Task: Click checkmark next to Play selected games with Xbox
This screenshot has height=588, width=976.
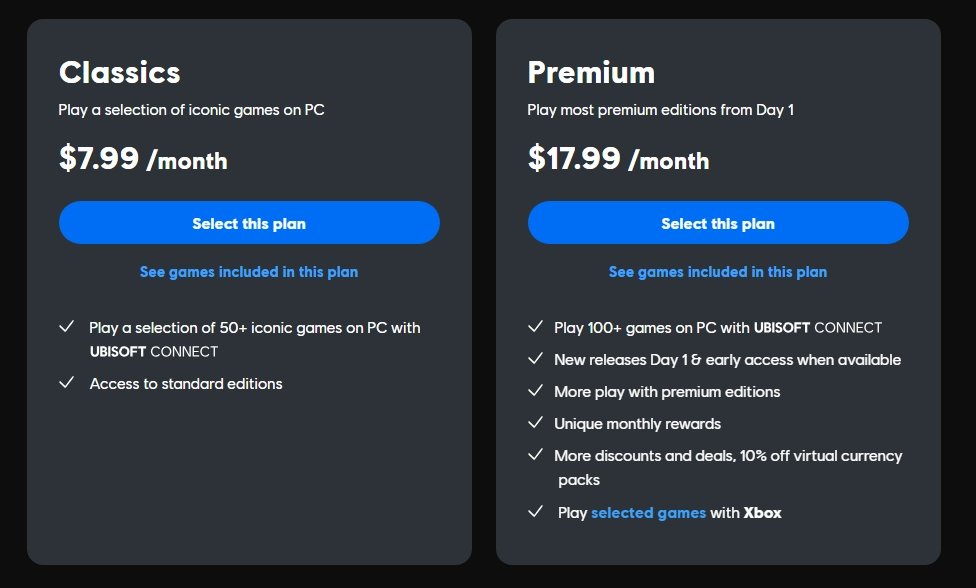Action: click(536, 512)
